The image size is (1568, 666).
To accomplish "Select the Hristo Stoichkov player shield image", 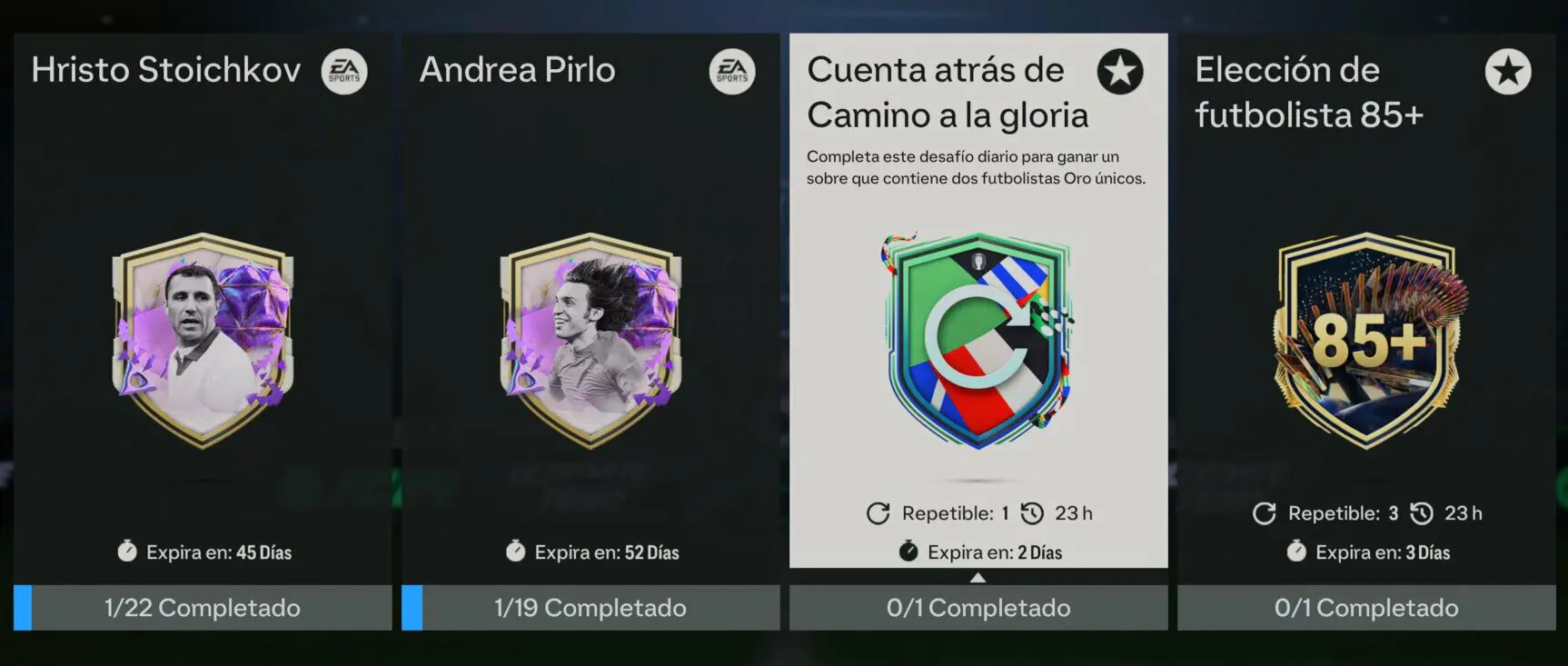I will 203,340.
